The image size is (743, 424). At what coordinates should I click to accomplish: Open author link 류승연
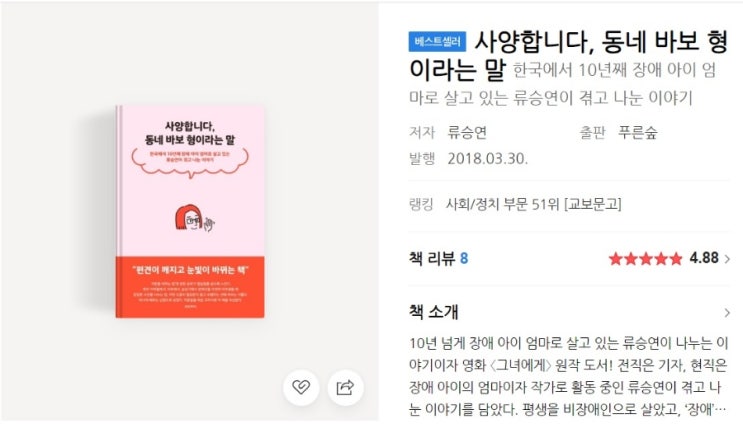point(467,132)
